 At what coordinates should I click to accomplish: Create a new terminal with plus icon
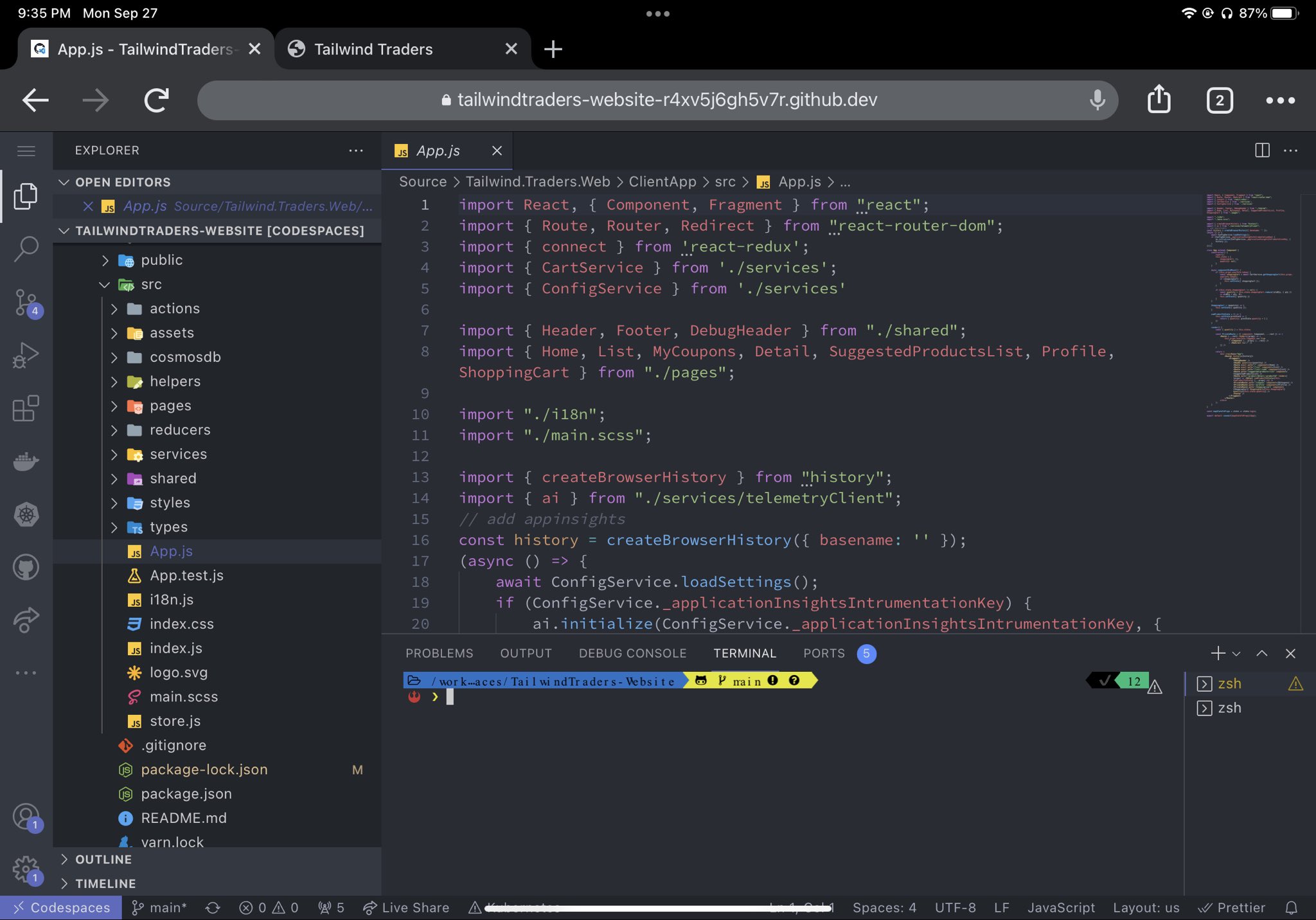coord(1218,653)
